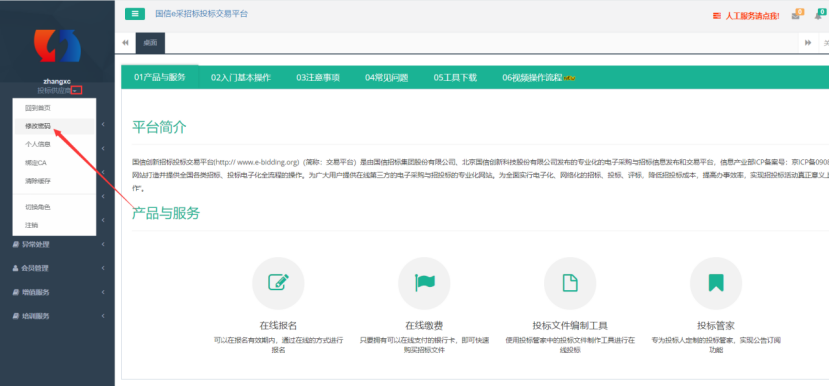Viewport: 829px width, 386px height.
Task: Click the 在线缴费 flag icon
Action: pos(424,283)
